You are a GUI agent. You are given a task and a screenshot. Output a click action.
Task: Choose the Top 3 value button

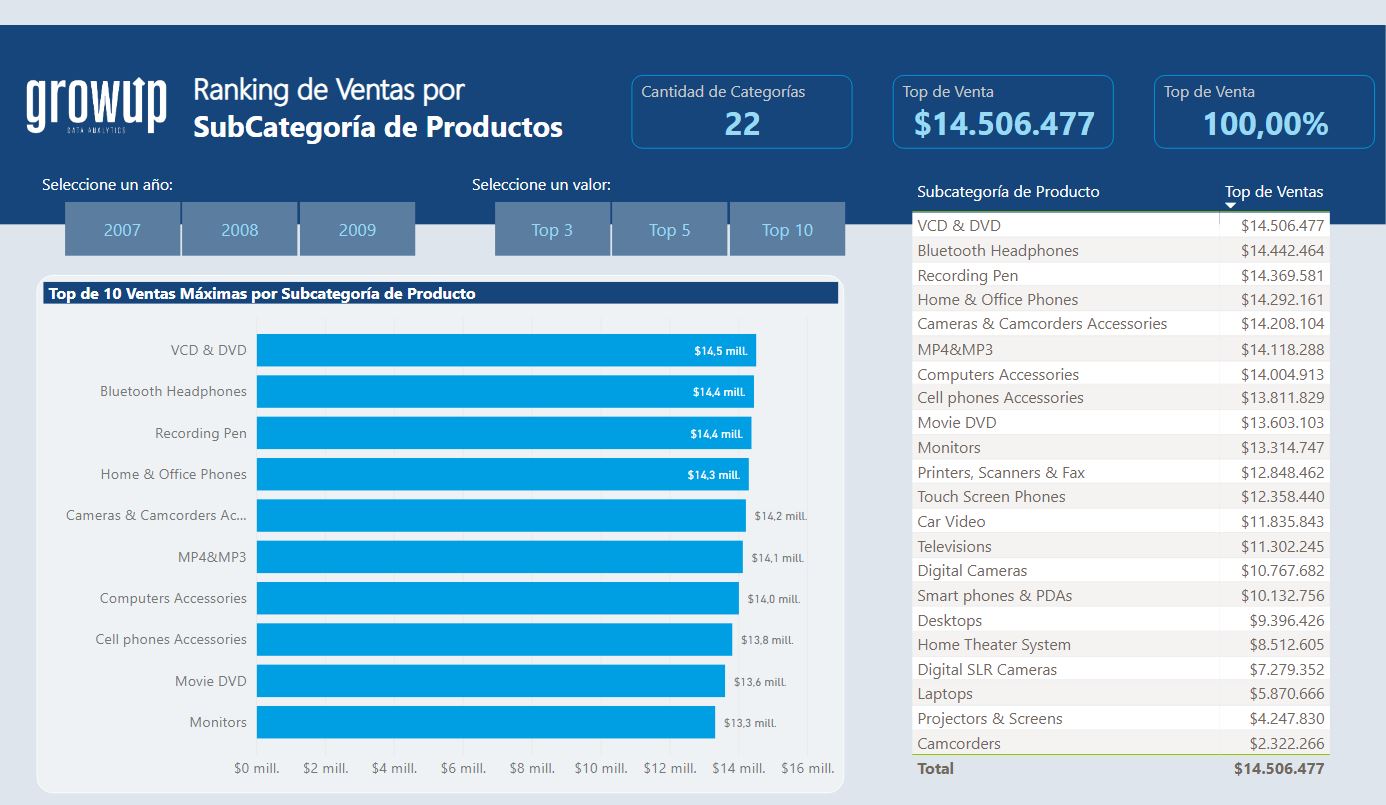click(x=552, y=229)
